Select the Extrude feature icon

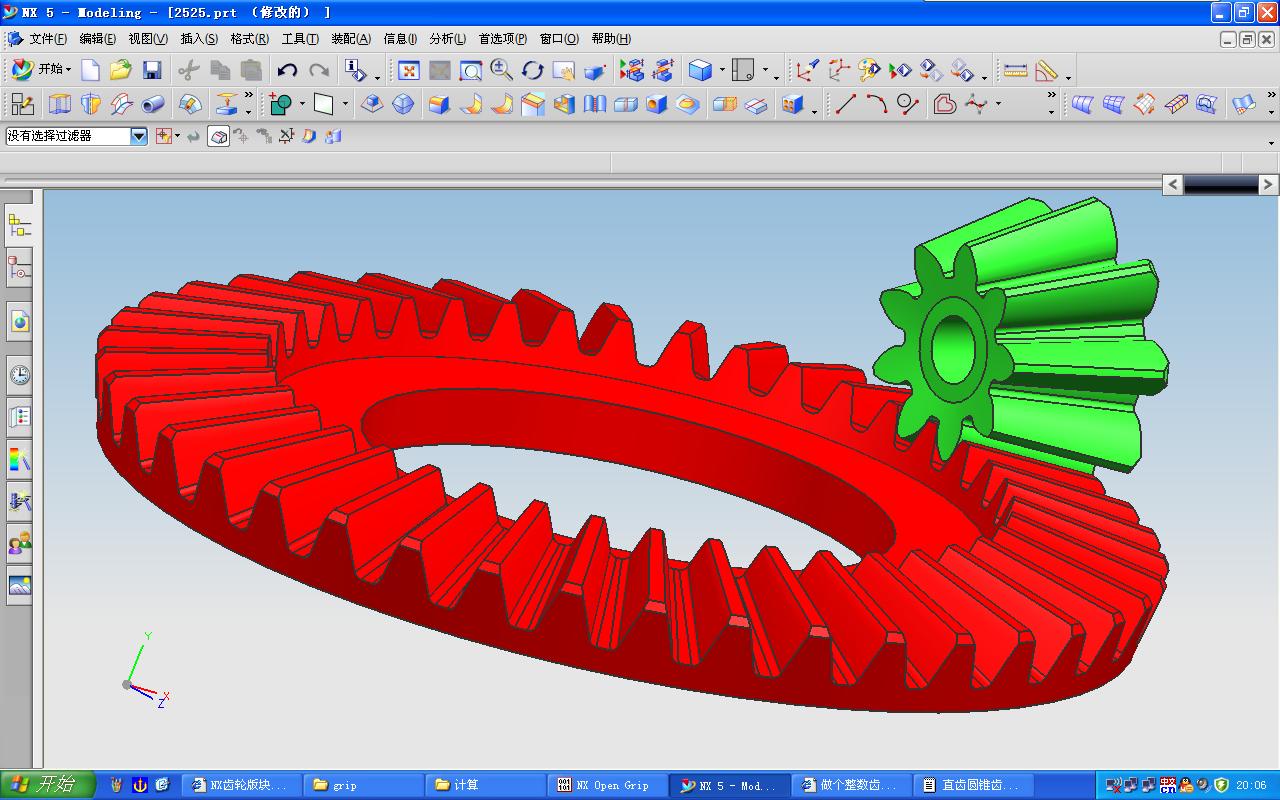(60, 104)
